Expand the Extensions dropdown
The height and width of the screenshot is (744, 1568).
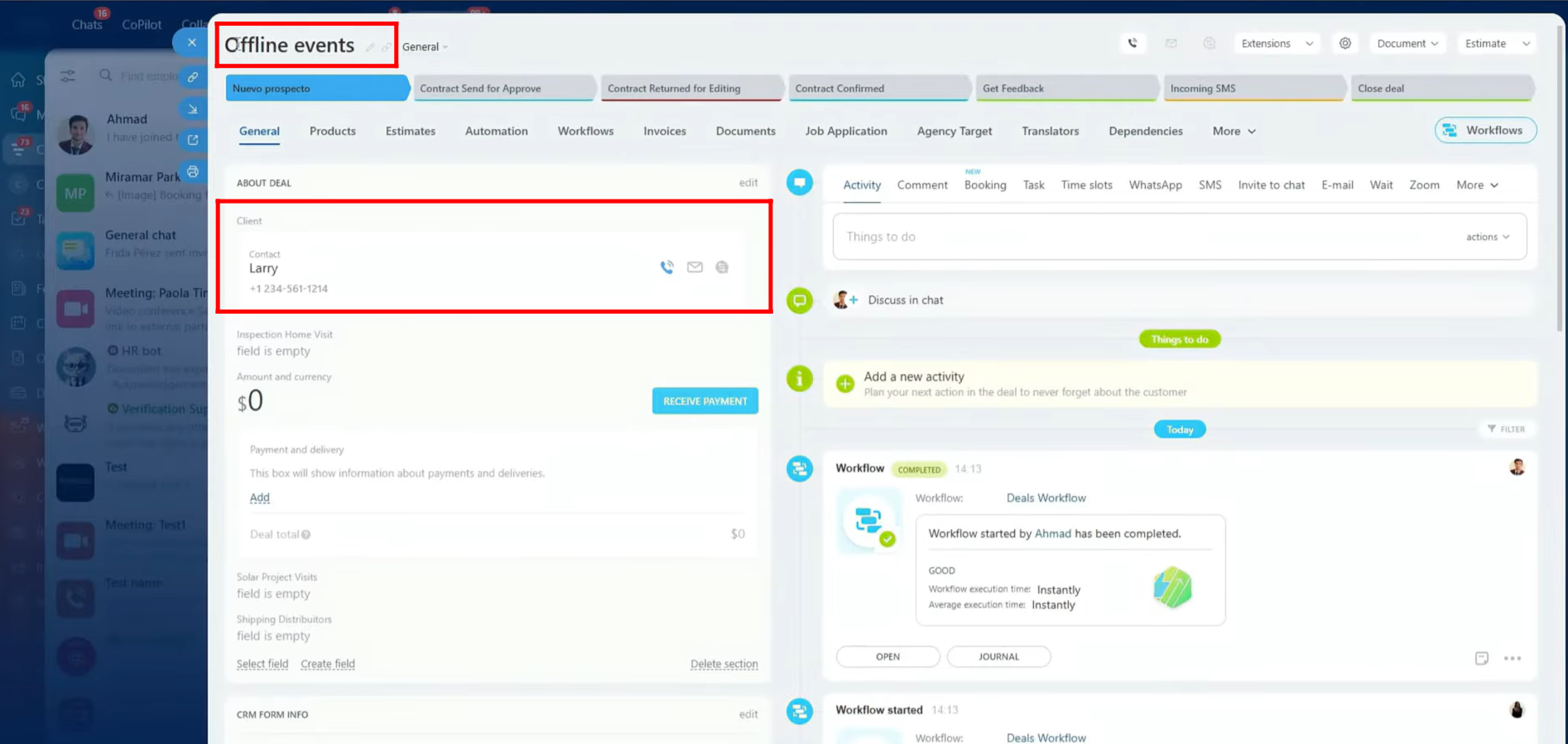click(x=1276, y=44)
